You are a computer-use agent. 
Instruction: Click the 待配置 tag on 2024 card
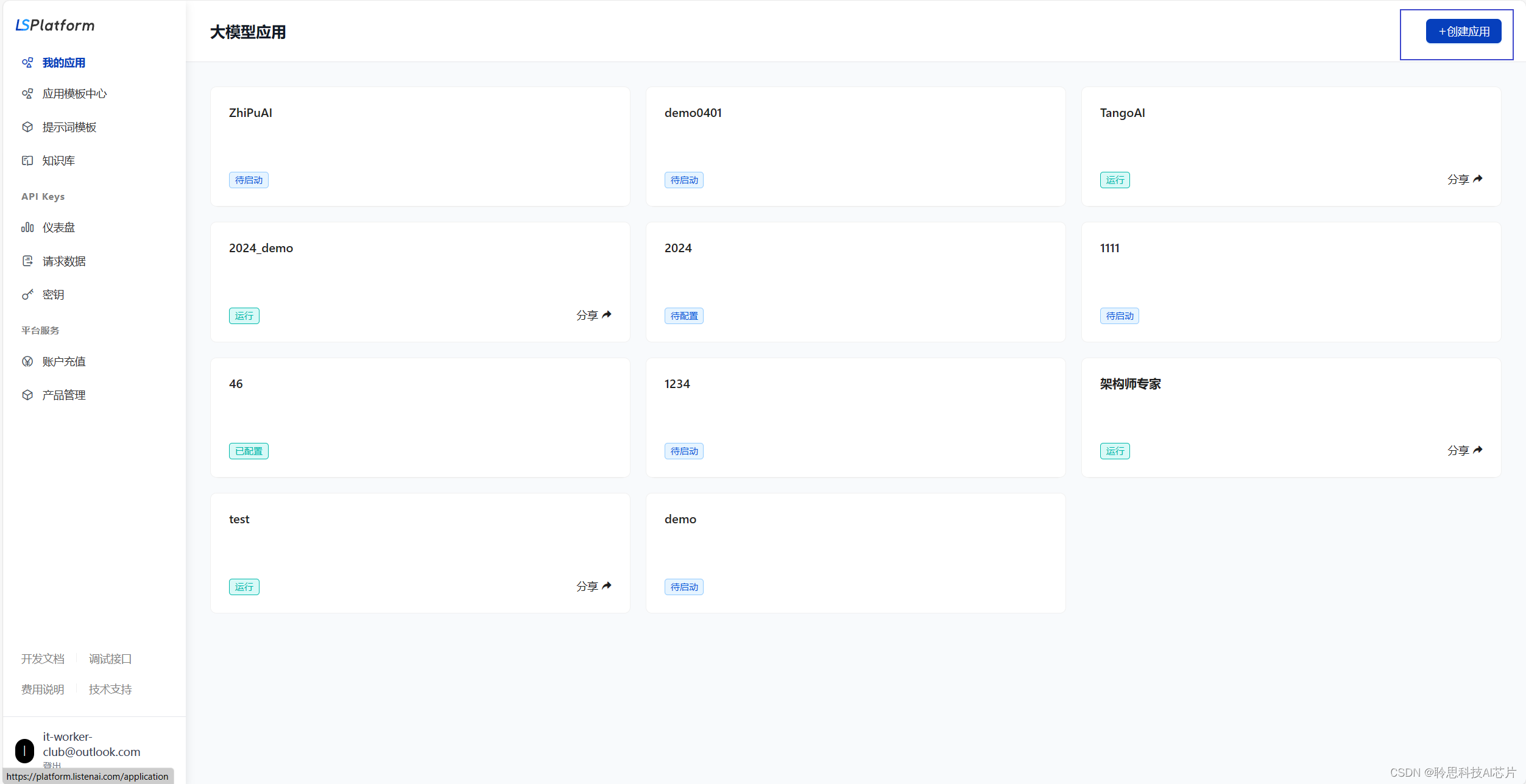point(684,316)
